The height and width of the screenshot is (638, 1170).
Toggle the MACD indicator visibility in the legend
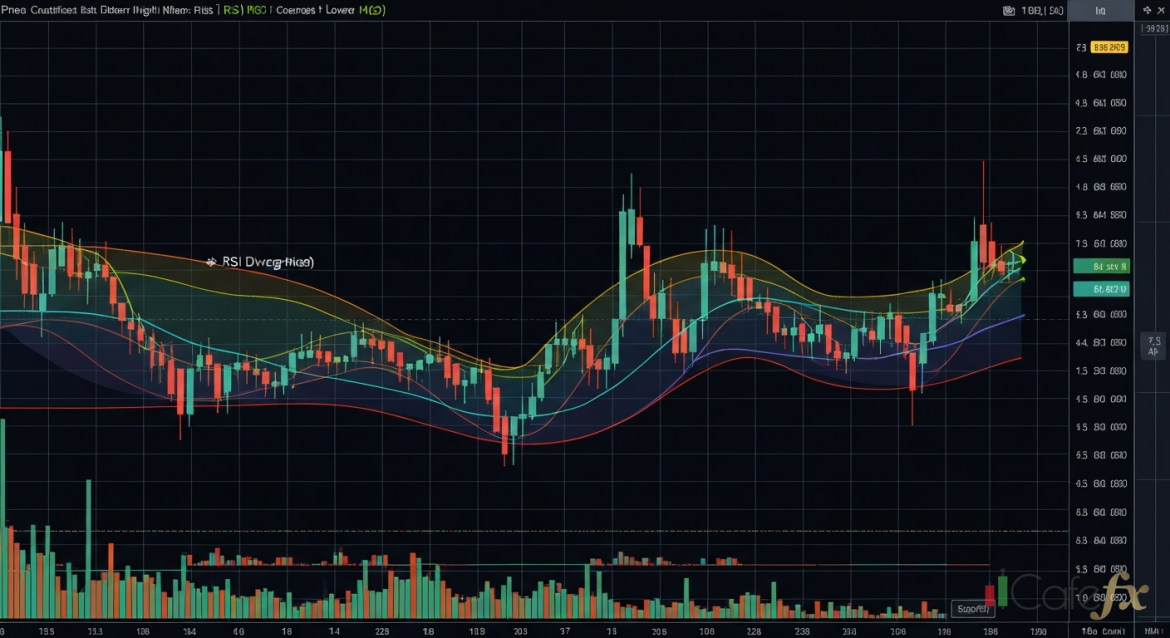tap(255, 10)
